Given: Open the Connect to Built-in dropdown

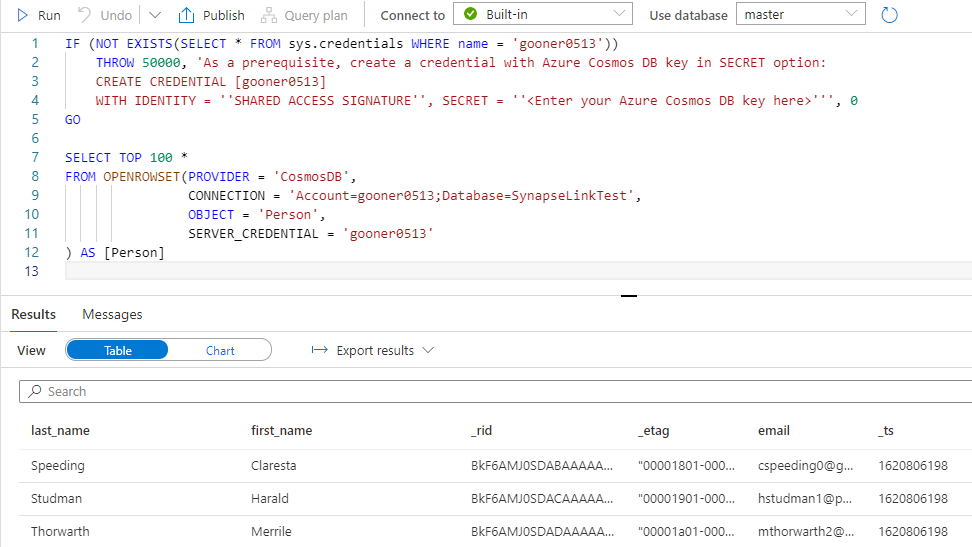Looking at the screenshot, I should click(x=542, y=14).
